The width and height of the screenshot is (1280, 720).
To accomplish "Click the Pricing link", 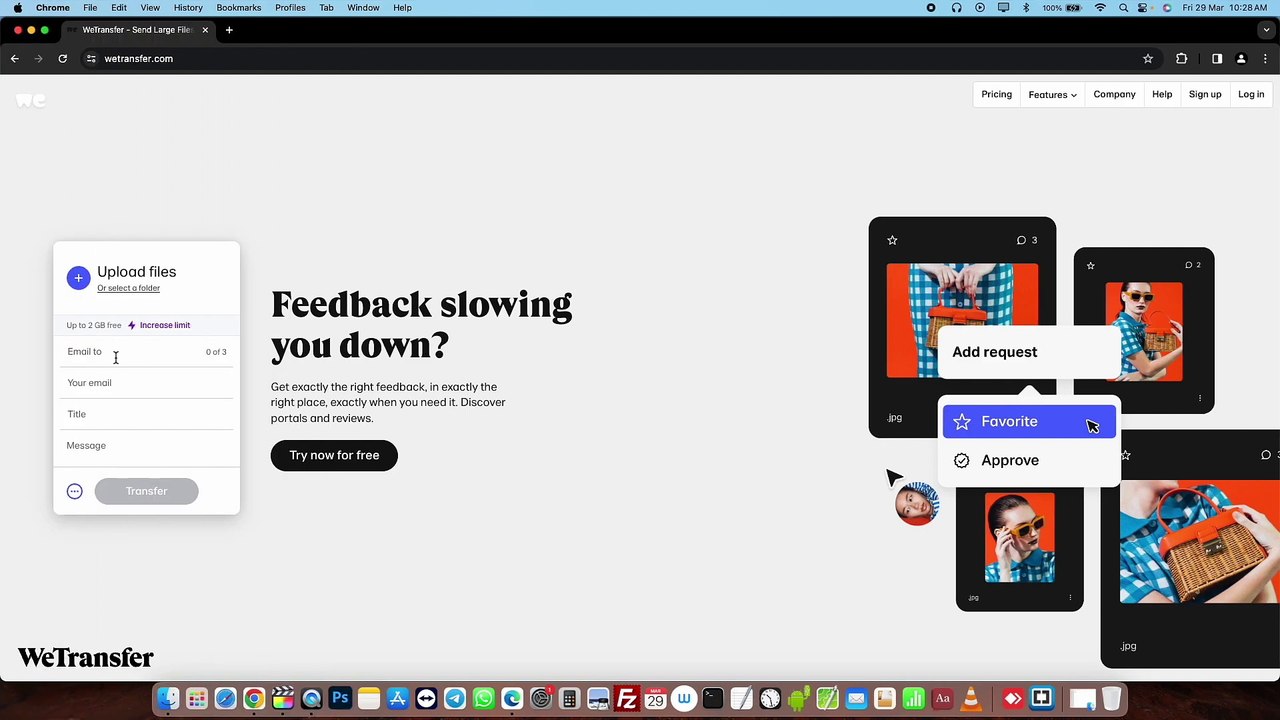I will coord(997,95).
